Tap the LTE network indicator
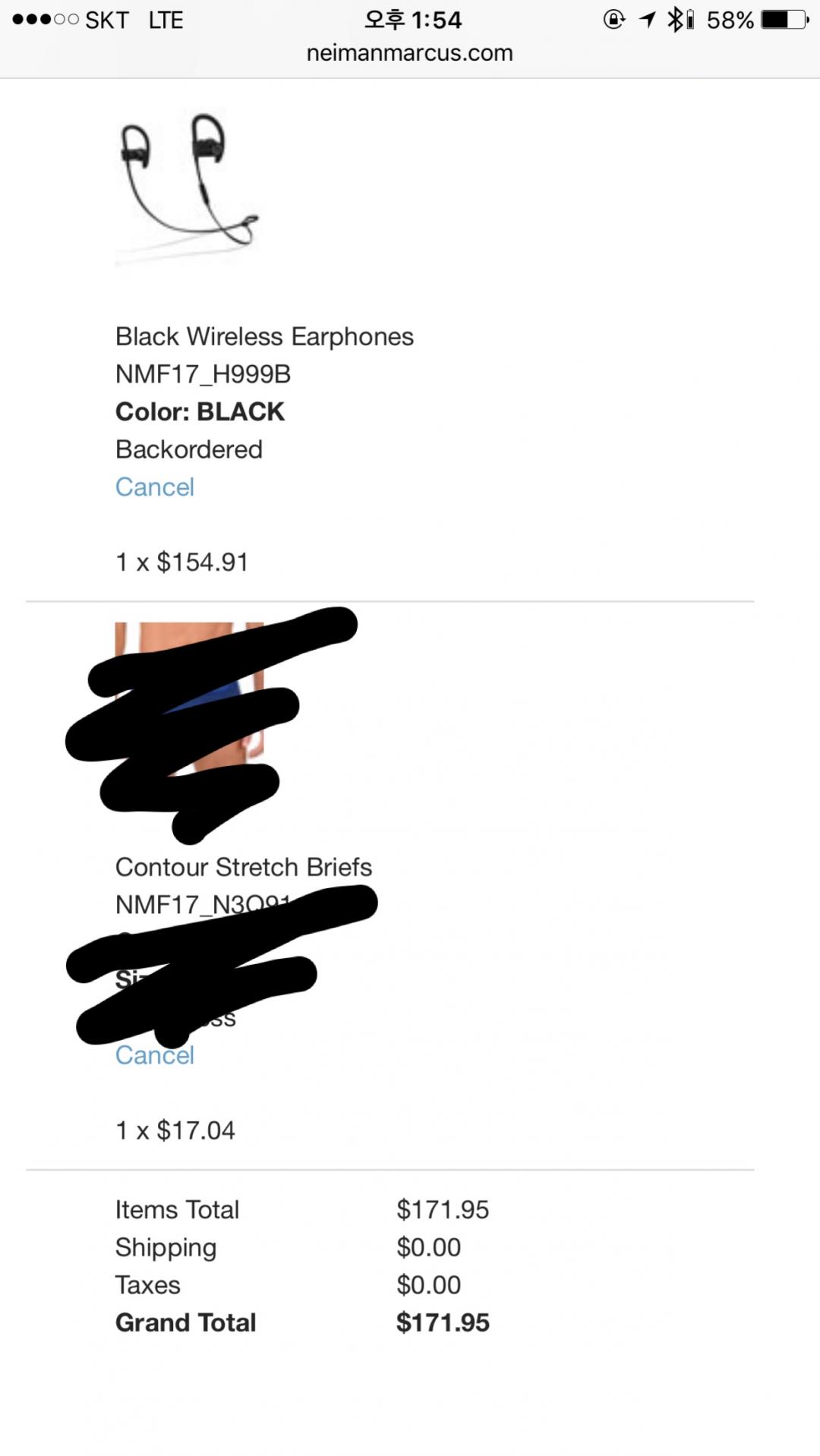The image size is (820, 1456). [166, 20]
